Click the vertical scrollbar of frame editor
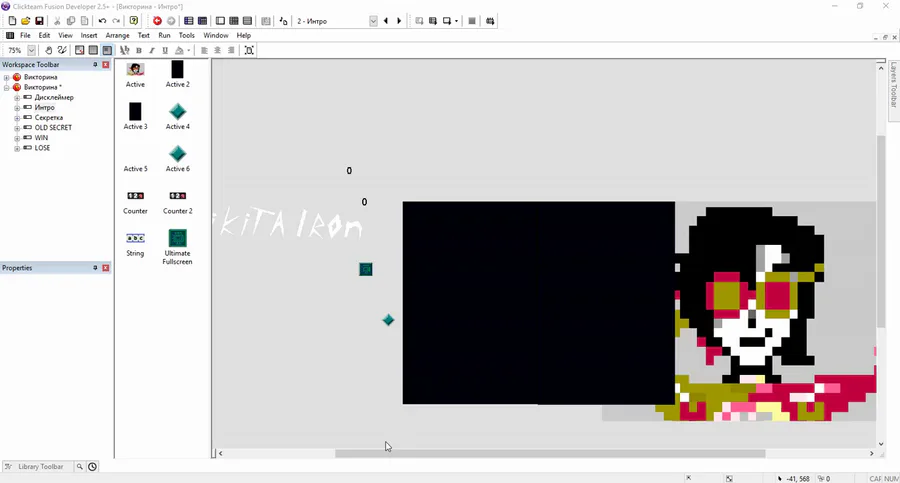 881,231
